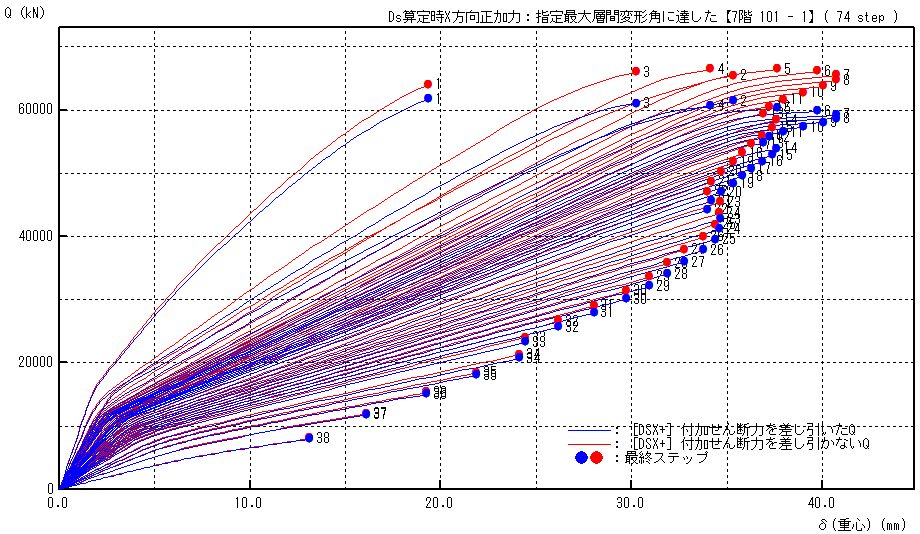Click the red line sample in the legend
This screenshot has width=920, height=534.
[x=590, y=444]
